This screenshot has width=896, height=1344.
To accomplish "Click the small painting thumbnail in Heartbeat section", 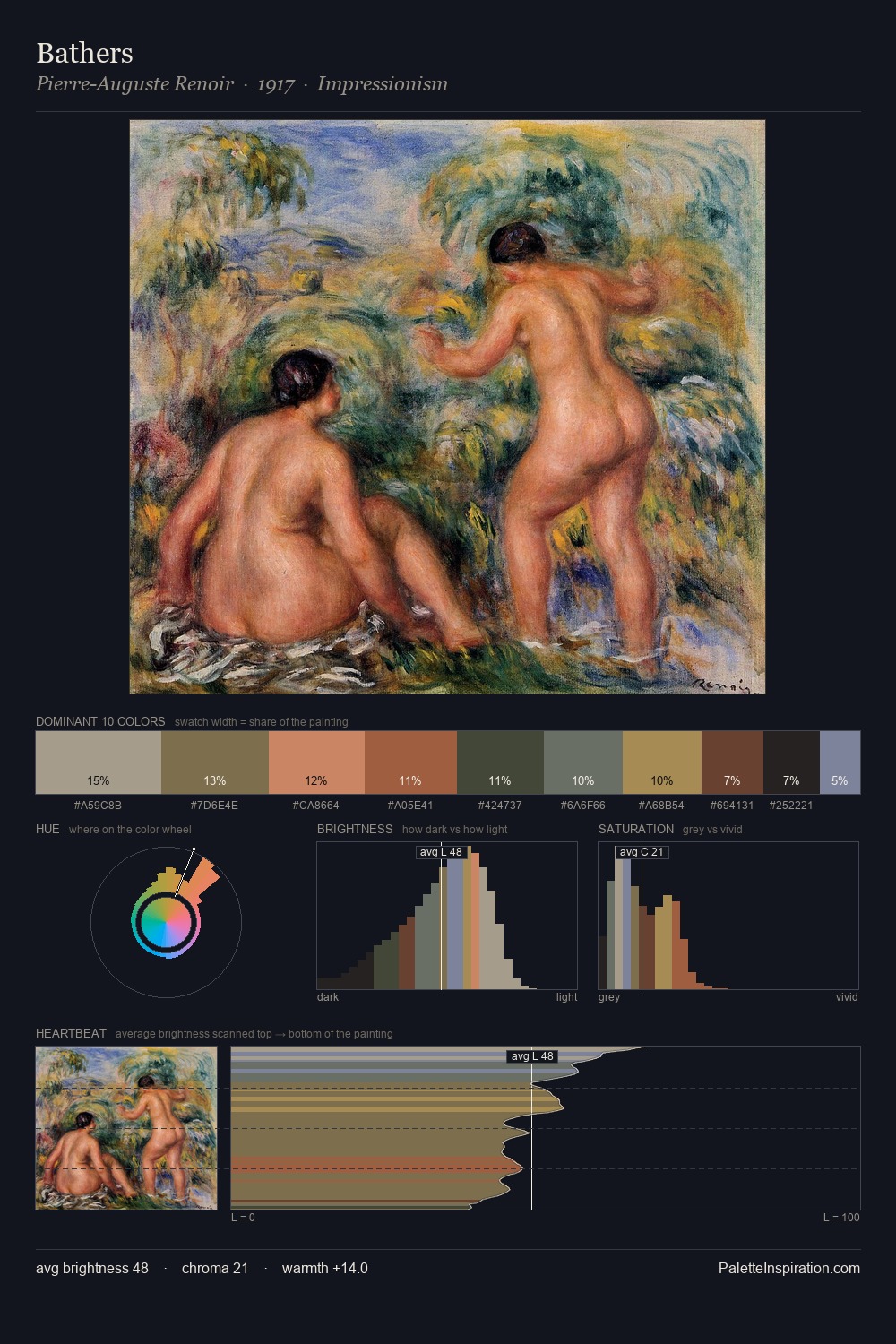I will (126, 1128).
